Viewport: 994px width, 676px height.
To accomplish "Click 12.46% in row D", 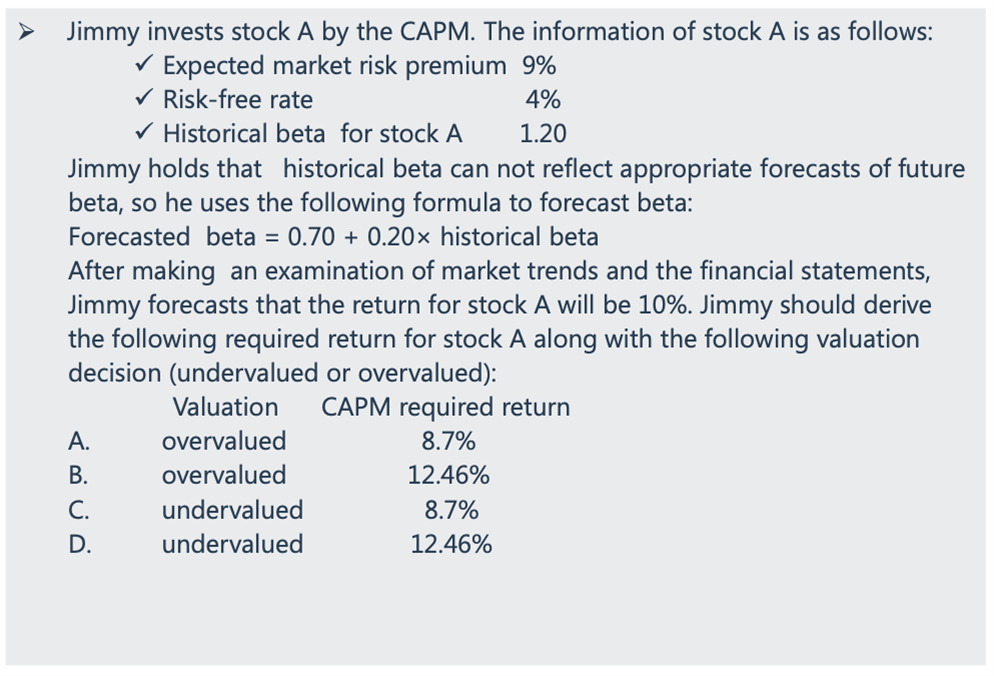I will point(451,544).
